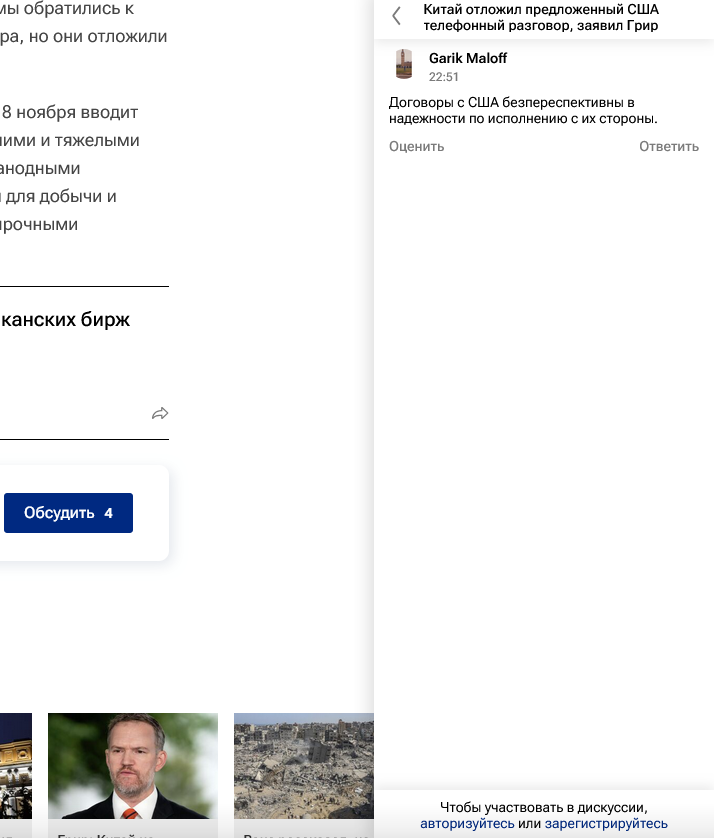Open the headline ending in 'канских бирж'
714x838 pixels.
65,320
